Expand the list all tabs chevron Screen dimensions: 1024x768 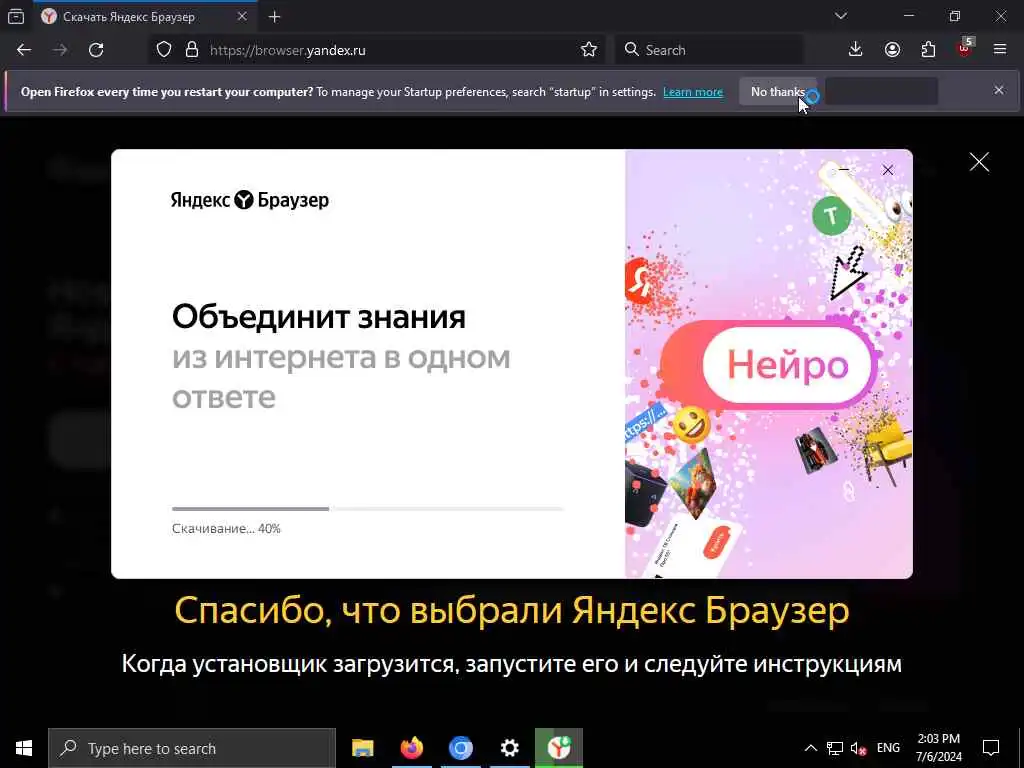tap(841, 16)
